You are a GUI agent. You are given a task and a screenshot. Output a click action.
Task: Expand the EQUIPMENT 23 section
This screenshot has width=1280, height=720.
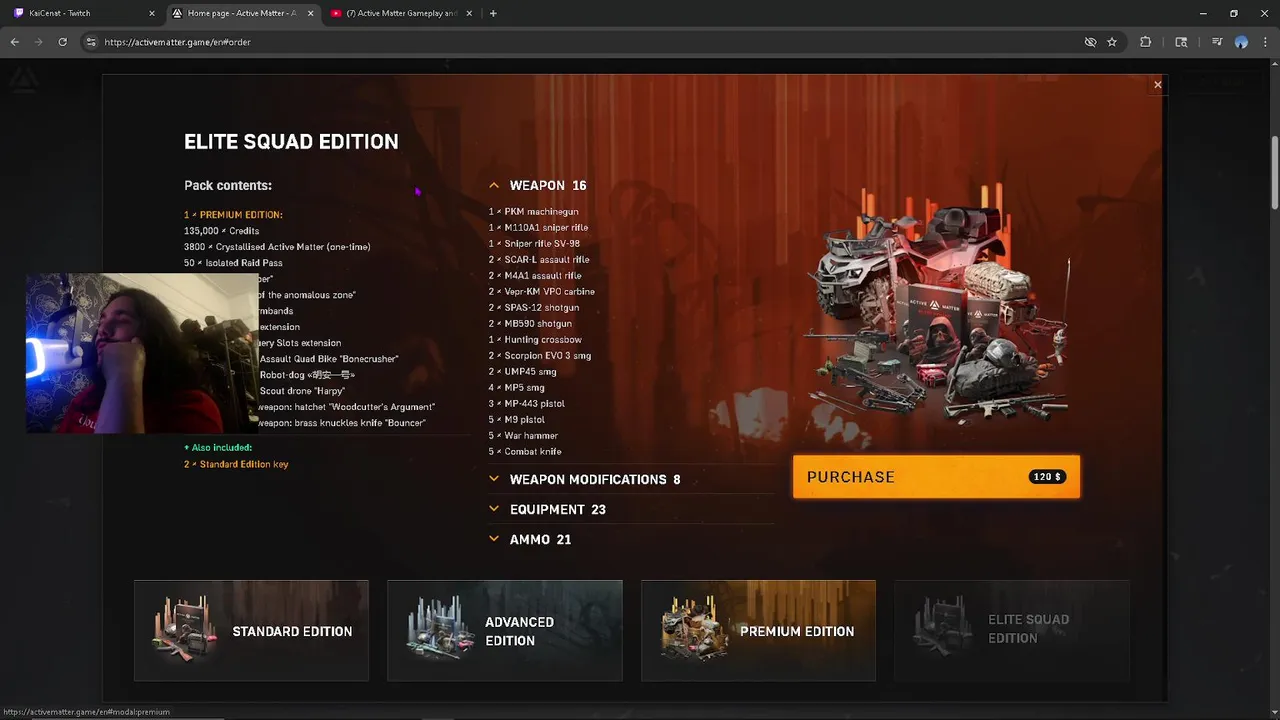coord(547,510)
